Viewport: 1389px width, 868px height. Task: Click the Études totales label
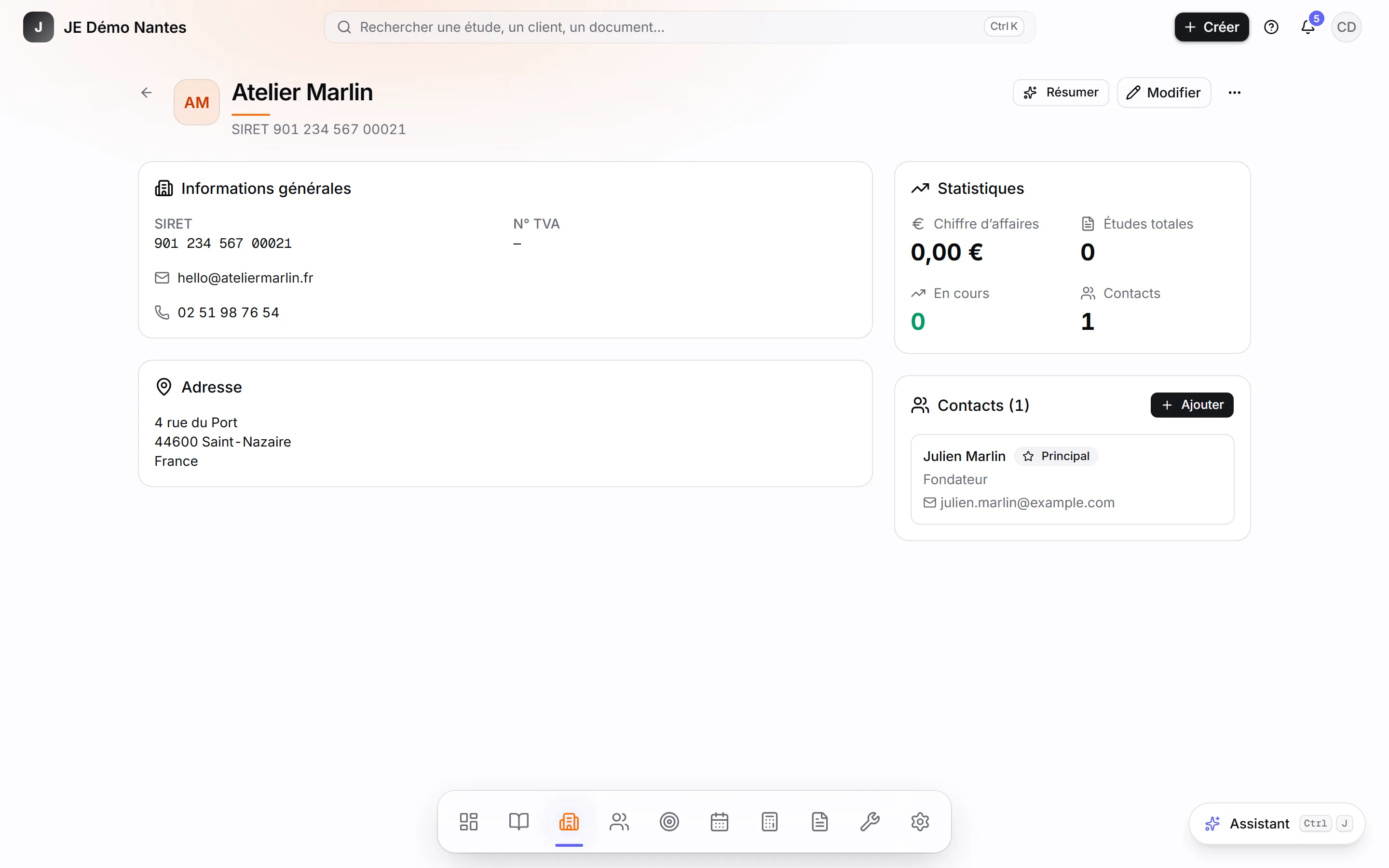(x=1148, y=224)
